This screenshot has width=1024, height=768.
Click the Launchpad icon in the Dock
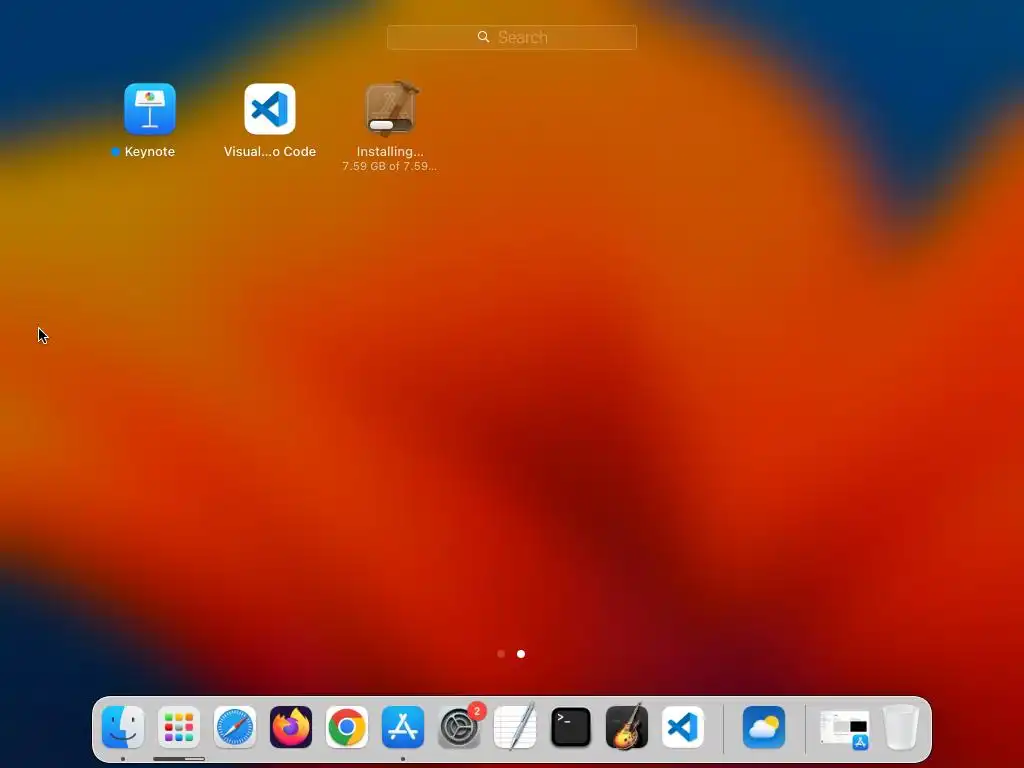pyautogui.click(x=179, y=727)
